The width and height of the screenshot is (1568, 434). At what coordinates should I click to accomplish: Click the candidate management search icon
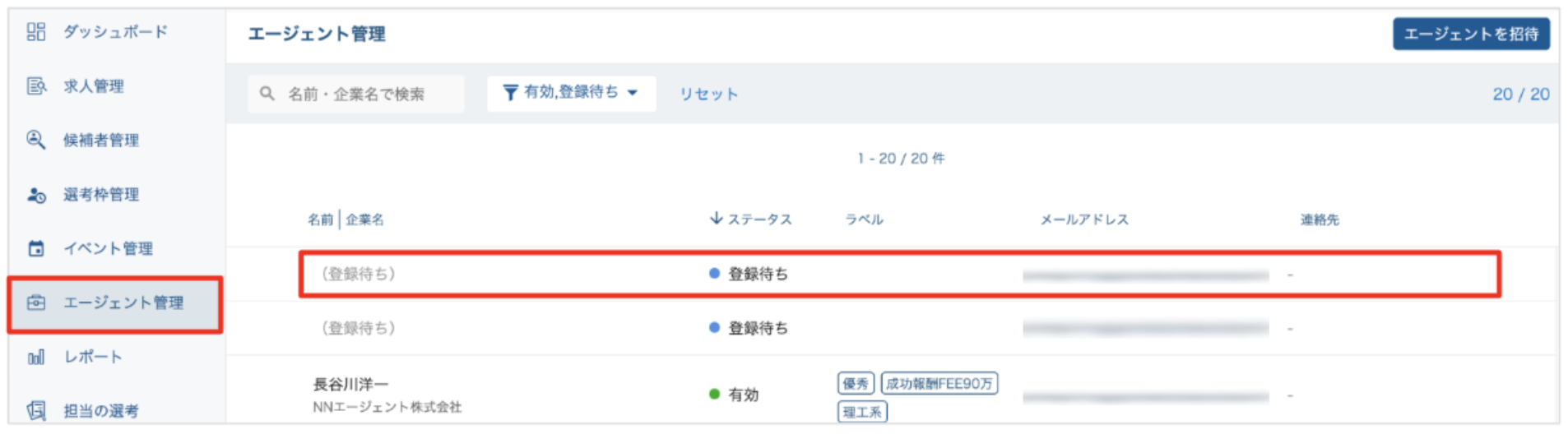tap(35, 140)
